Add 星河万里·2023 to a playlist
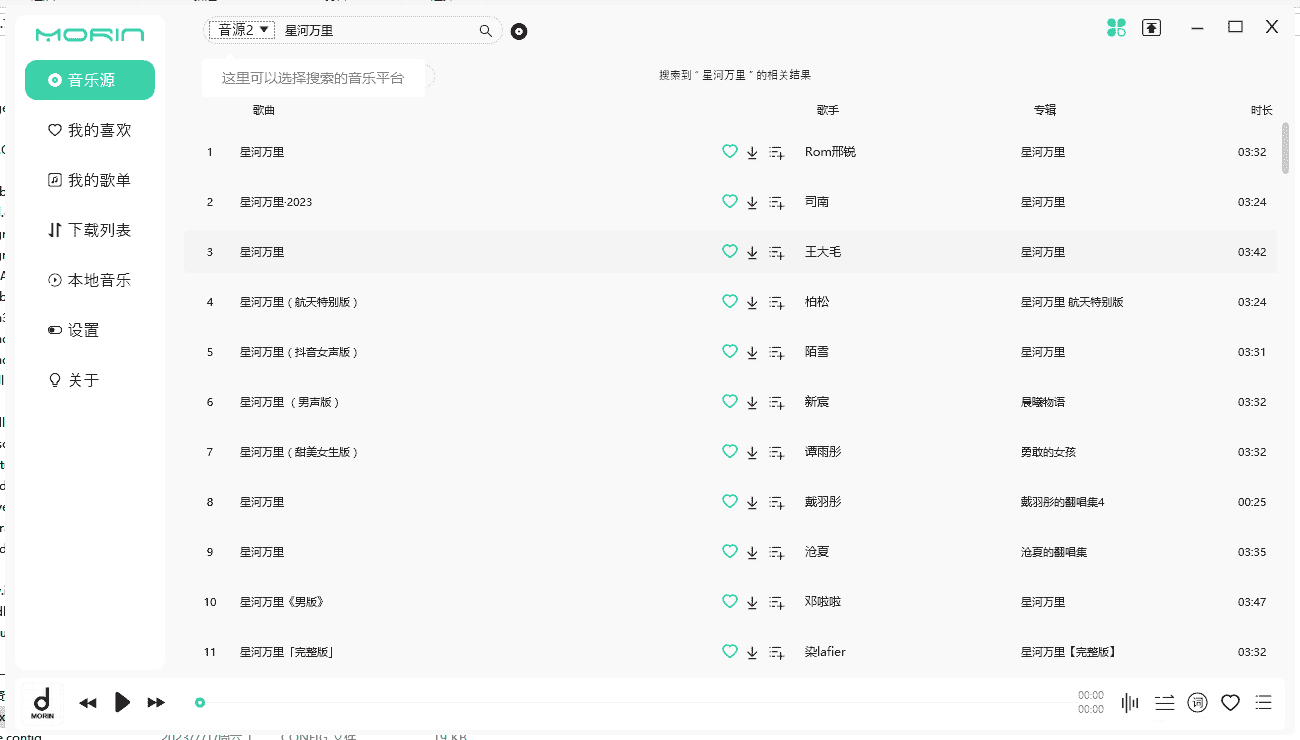1300x740 pixels. [x=776, y=202]
